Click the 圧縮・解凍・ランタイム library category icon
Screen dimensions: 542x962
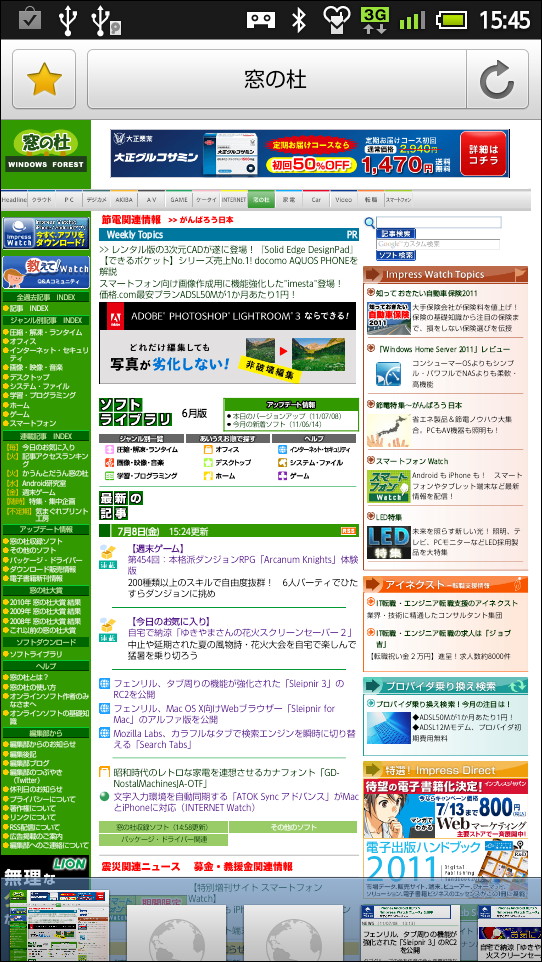[x=110, y=449]
